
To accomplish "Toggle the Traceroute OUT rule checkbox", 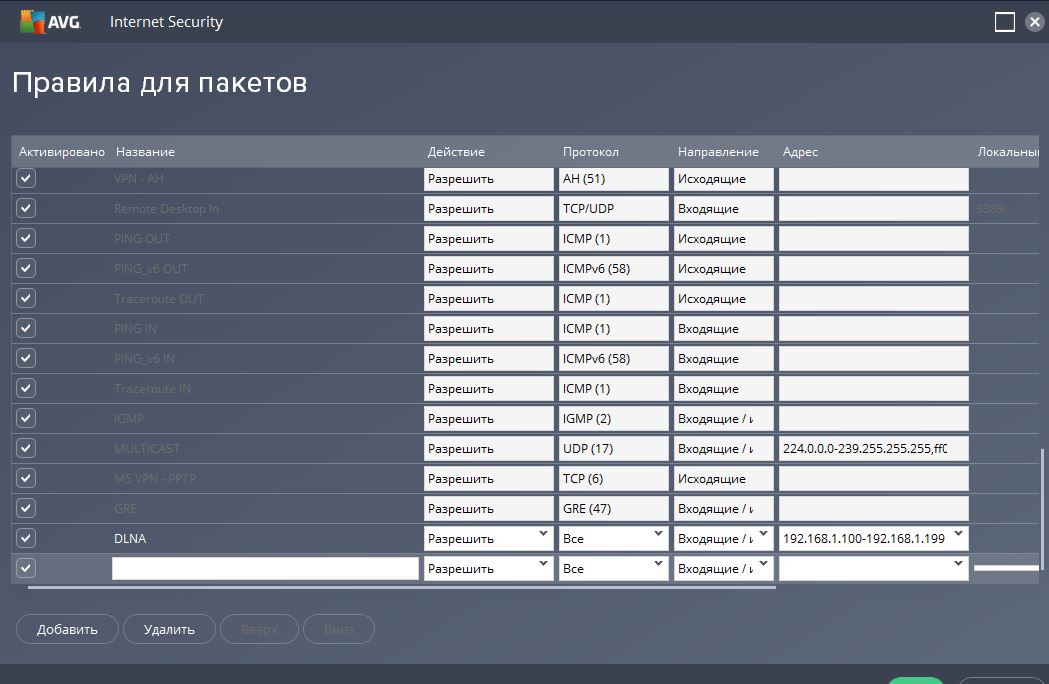I will 26,298.
